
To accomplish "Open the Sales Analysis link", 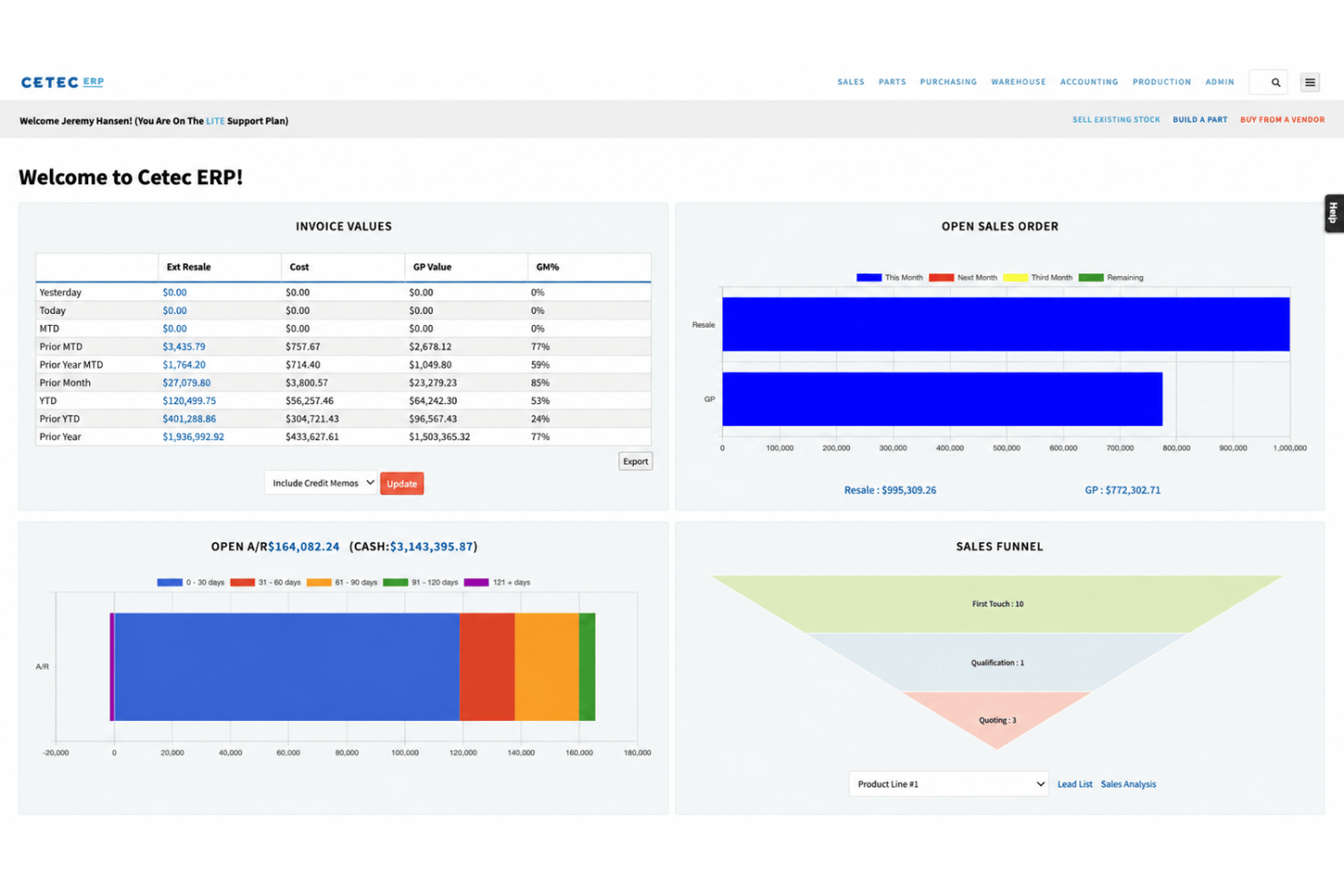I will pos(1128,784).
